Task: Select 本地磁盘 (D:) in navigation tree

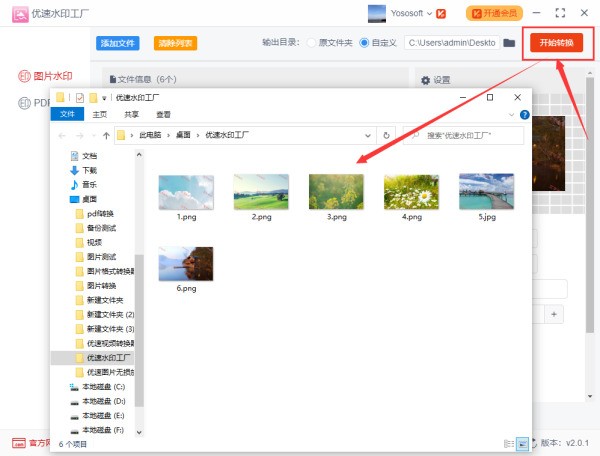Action: tap(104, 400)
